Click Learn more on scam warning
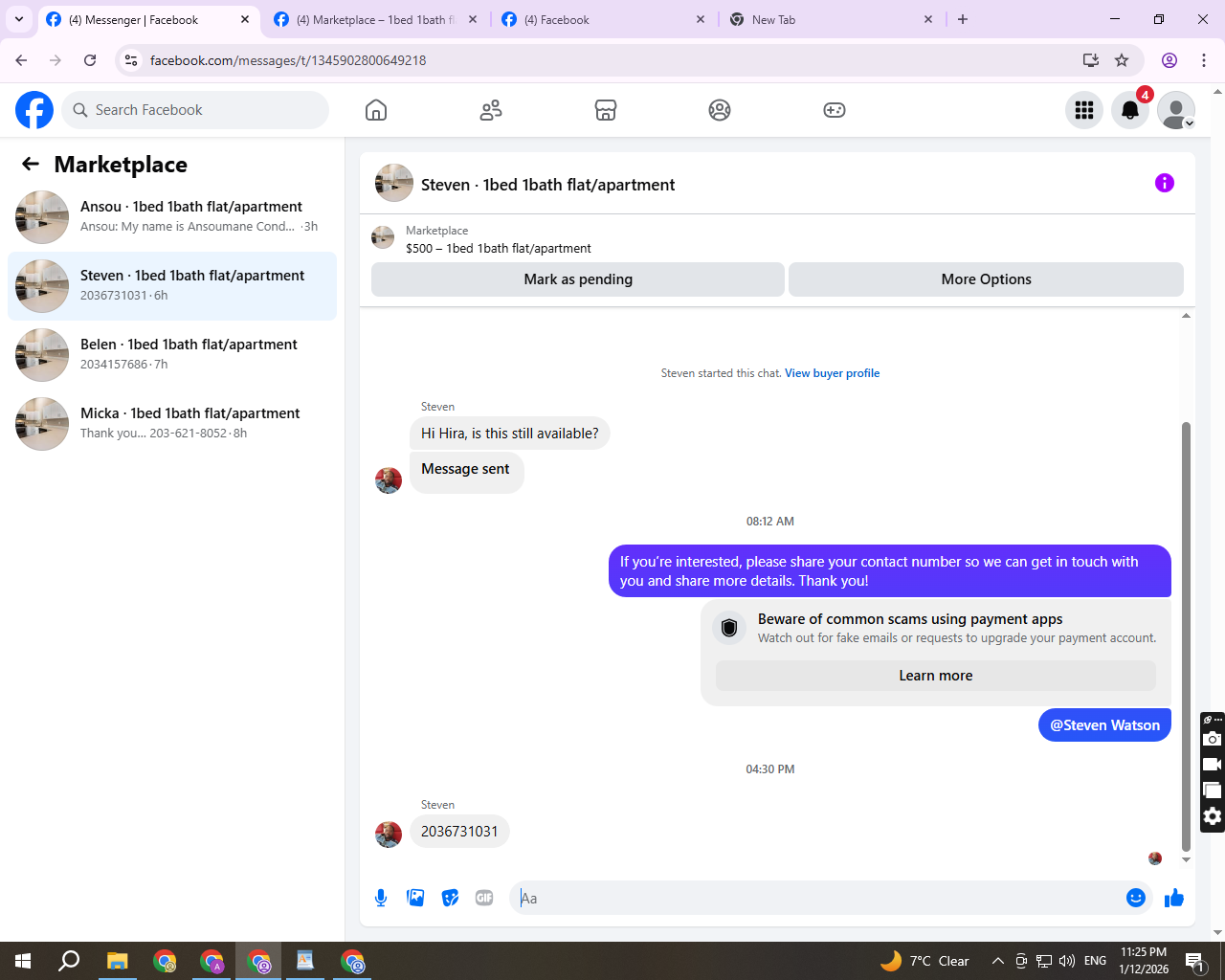The height and width of the screenshot is (980, 1225). [936, 676]
